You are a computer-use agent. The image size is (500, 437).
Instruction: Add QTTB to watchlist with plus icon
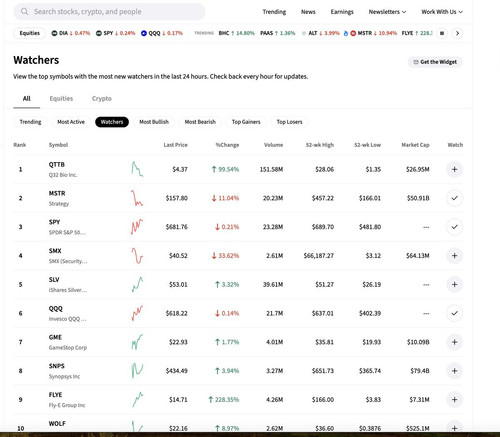454,169
